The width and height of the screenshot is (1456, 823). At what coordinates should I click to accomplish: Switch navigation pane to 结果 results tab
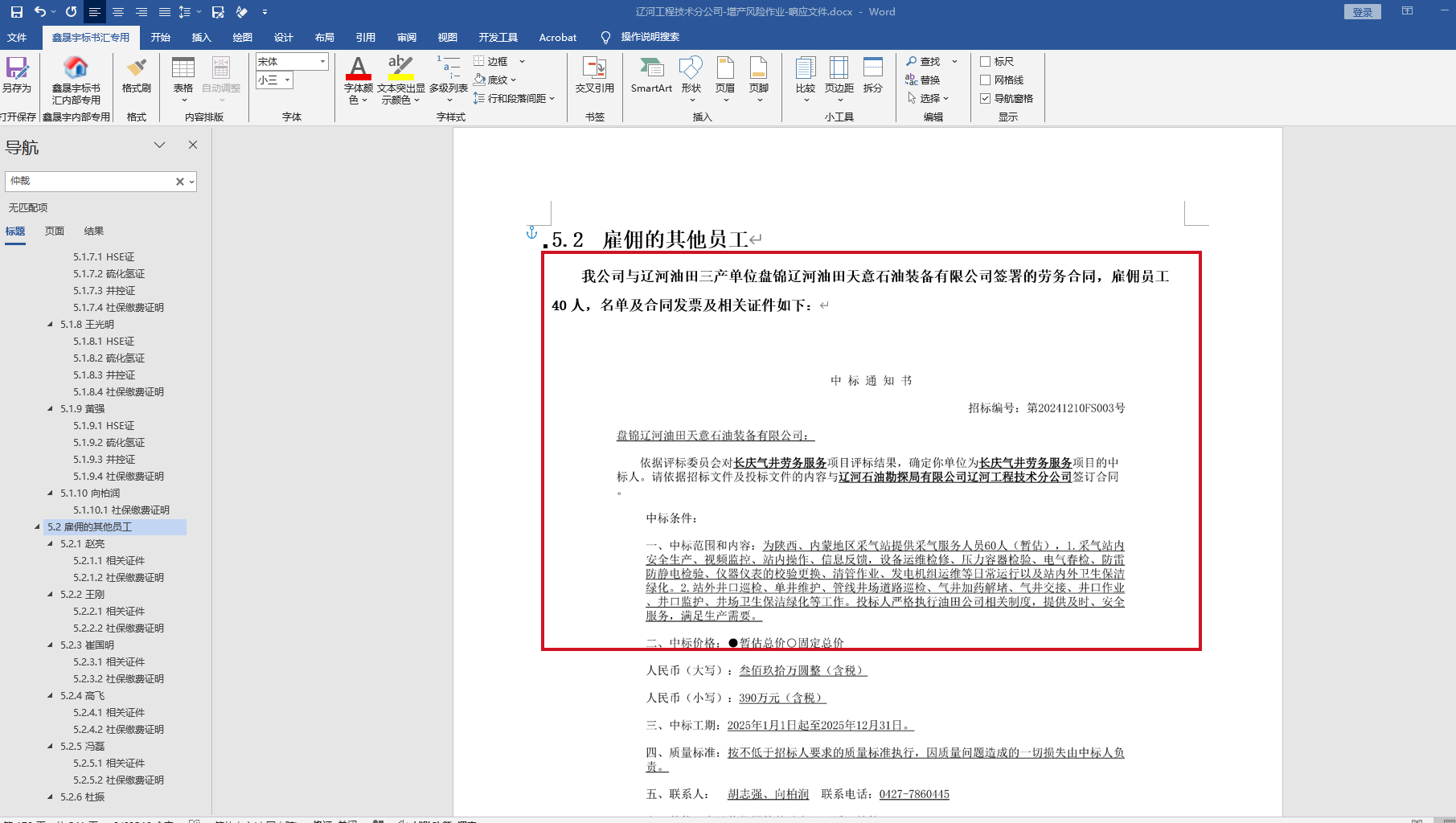coord(94,231)
